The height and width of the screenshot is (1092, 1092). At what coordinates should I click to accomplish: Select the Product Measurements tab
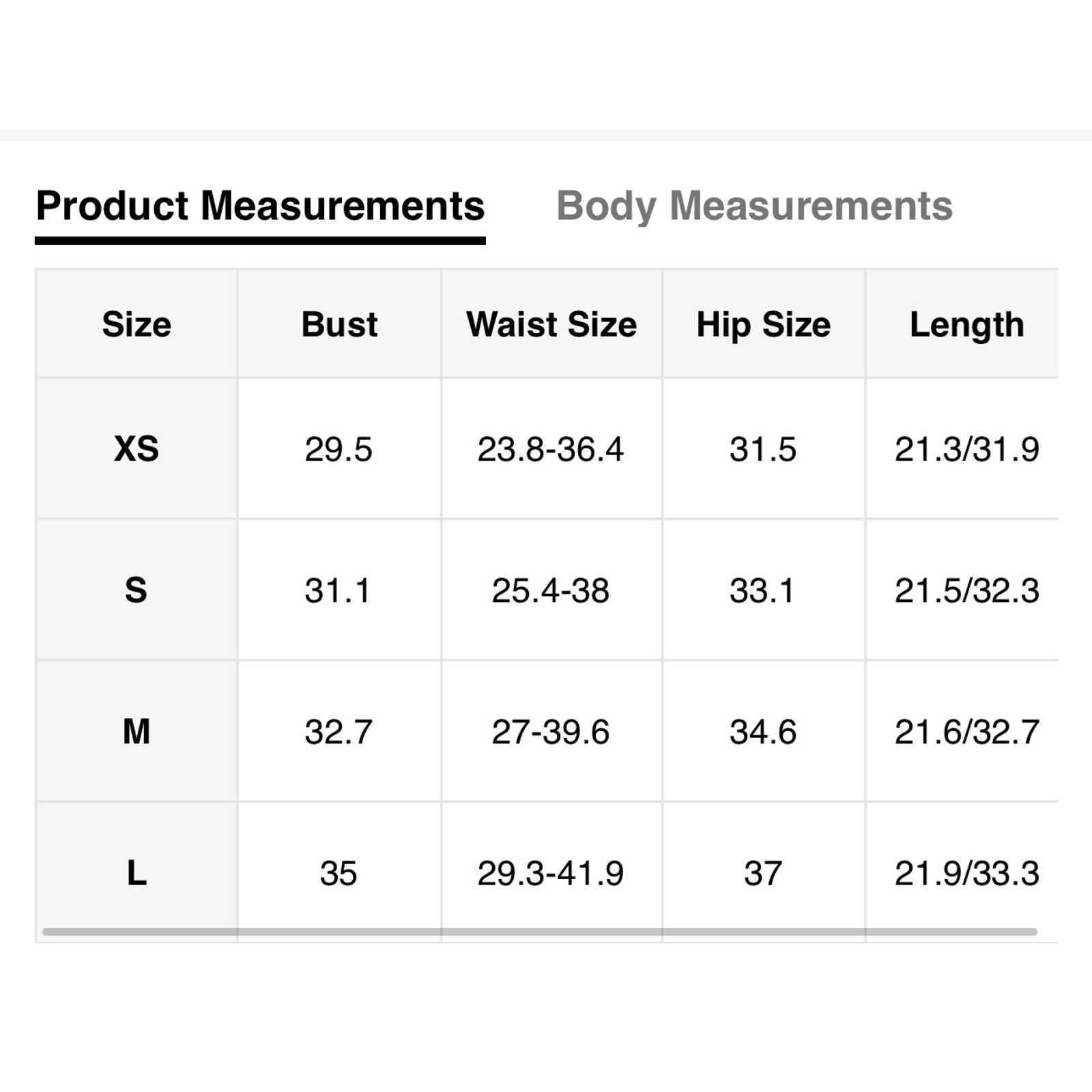pyautogui.click(x=260, y=206)
